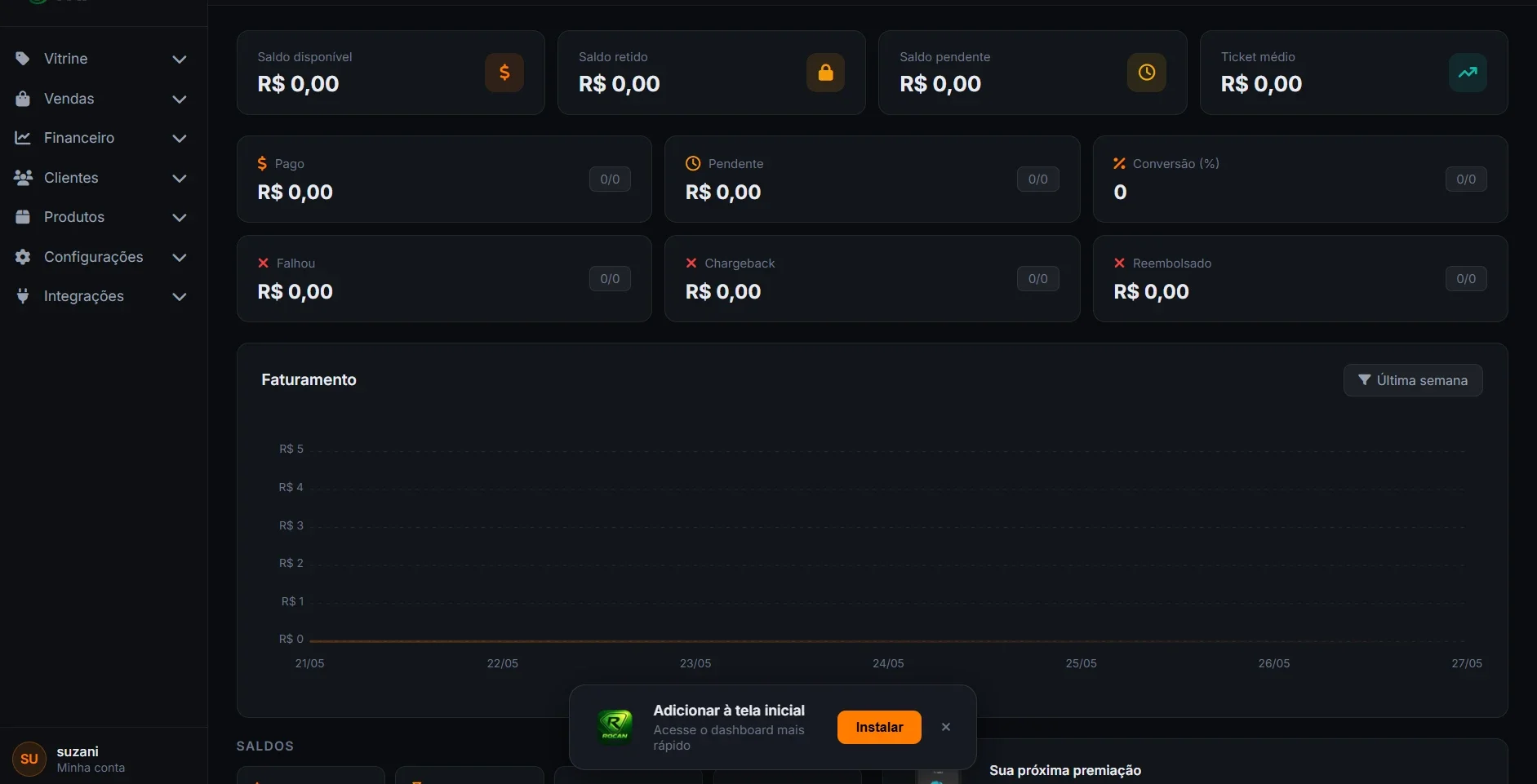
Task: Click the Saldo retido R$ 0,00 value
Action: click(619, 84)
